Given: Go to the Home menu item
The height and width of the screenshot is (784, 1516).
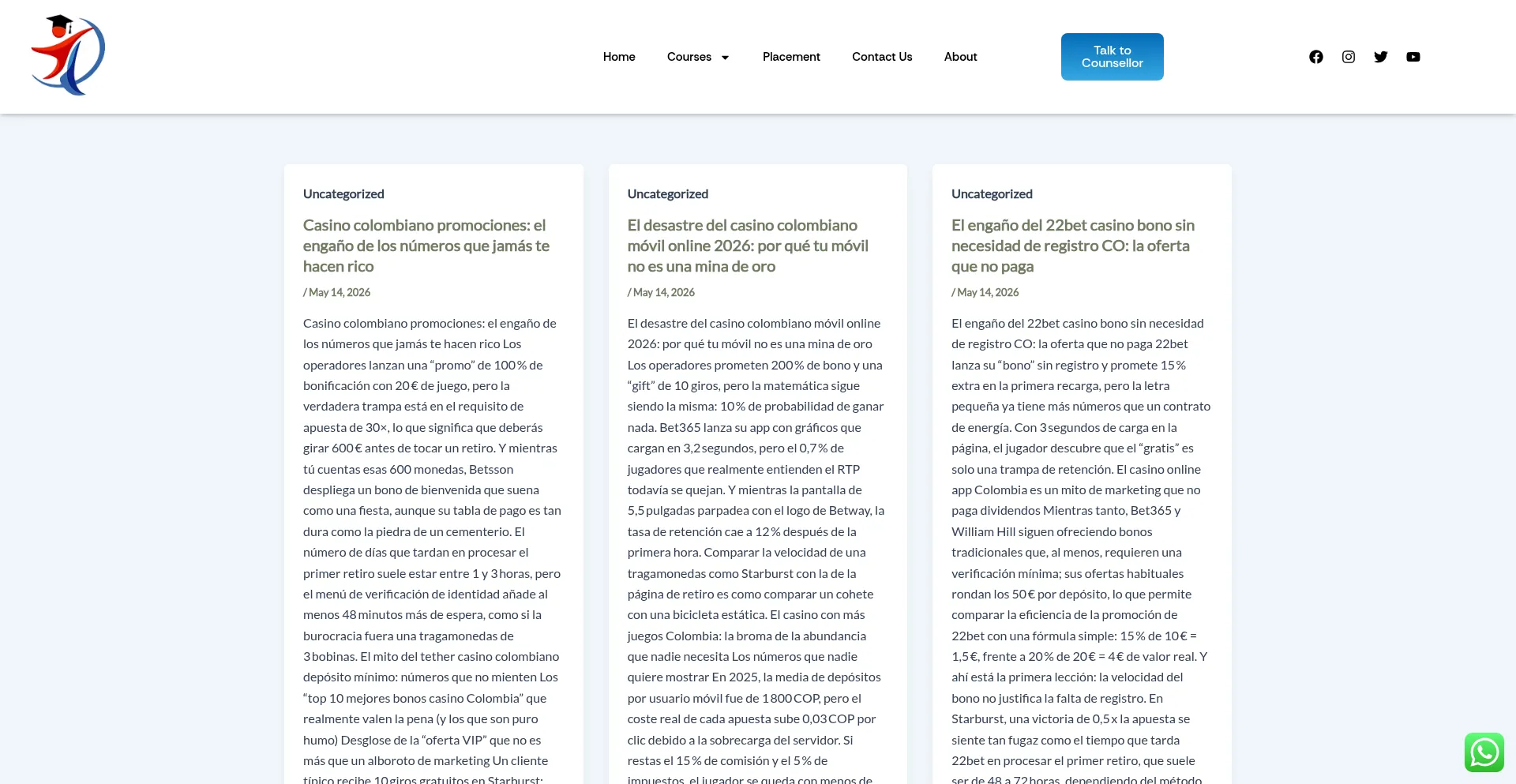Looking at the screenshot, I should pos(619,57).
